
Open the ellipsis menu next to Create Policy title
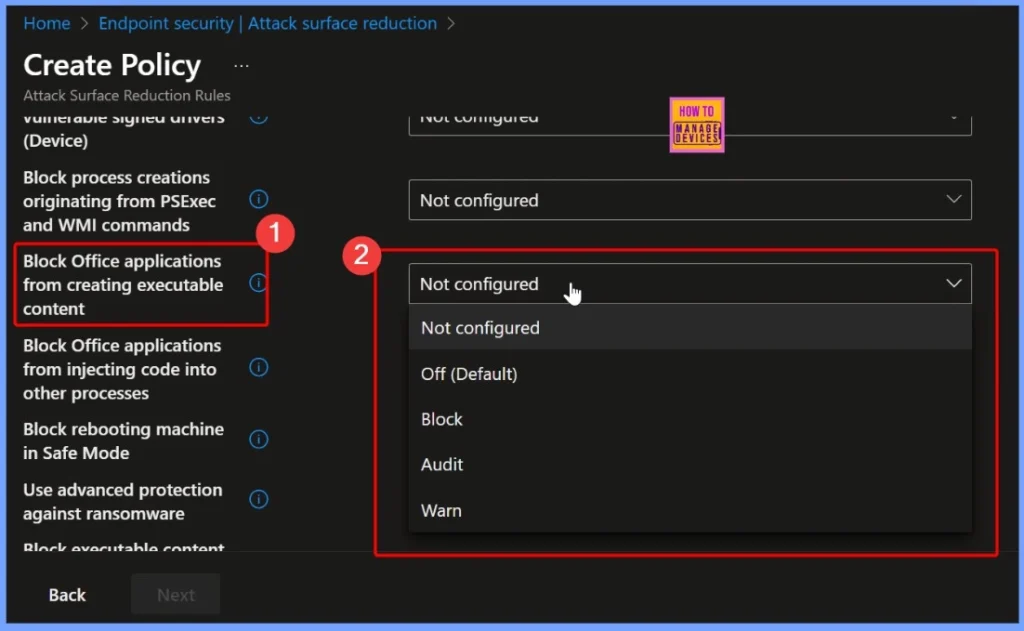point(240,67)
